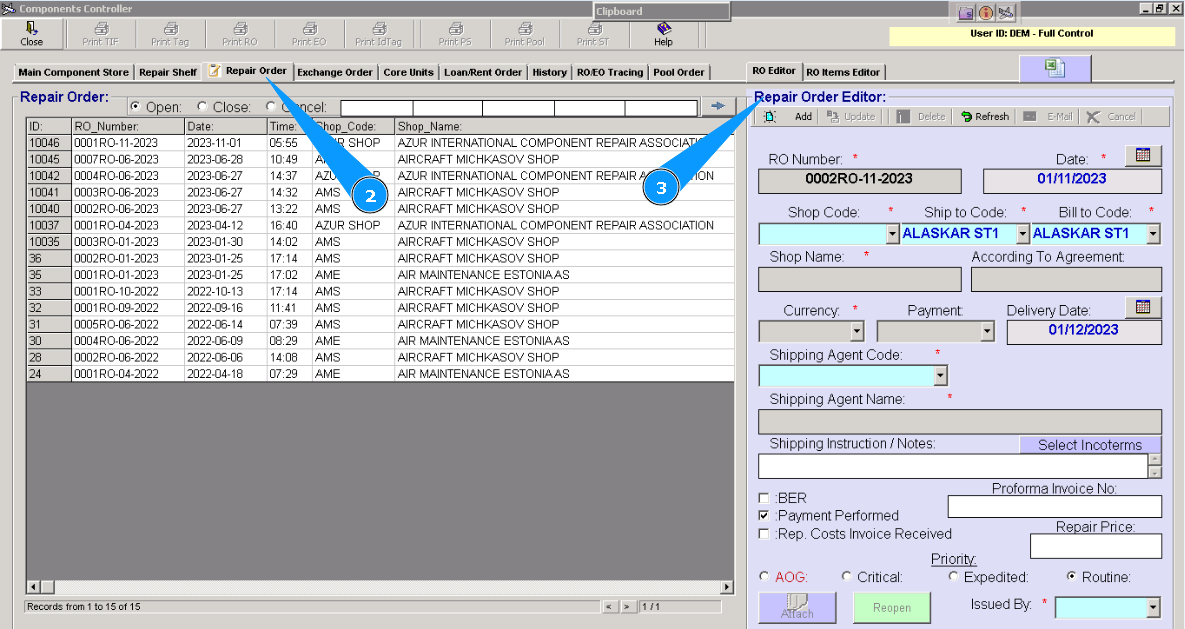The image size is (1185, 629).
Task: Click horizontal scrollbar right arrow of grid
Action: pyautogui.click(x=727, y=587)
